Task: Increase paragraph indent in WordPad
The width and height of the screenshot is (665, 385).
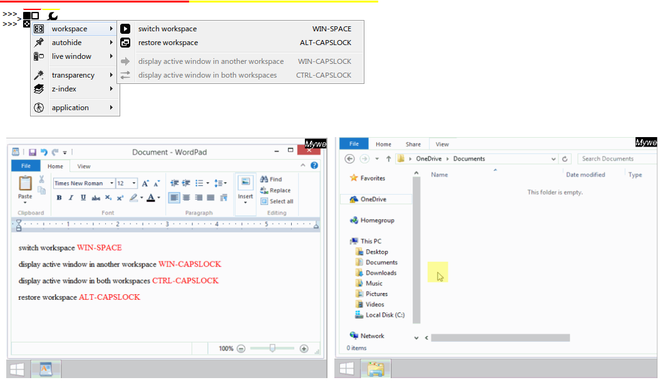Action: pyautogui.click(x=186, y=183)
